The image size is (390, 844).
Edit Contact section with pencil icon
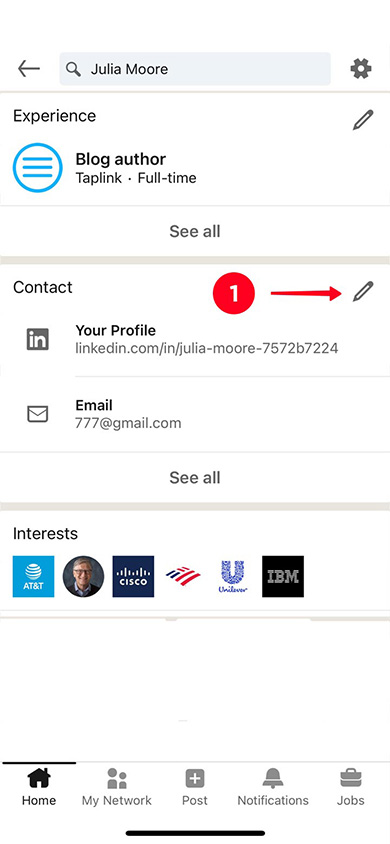[x=363, y=291]
